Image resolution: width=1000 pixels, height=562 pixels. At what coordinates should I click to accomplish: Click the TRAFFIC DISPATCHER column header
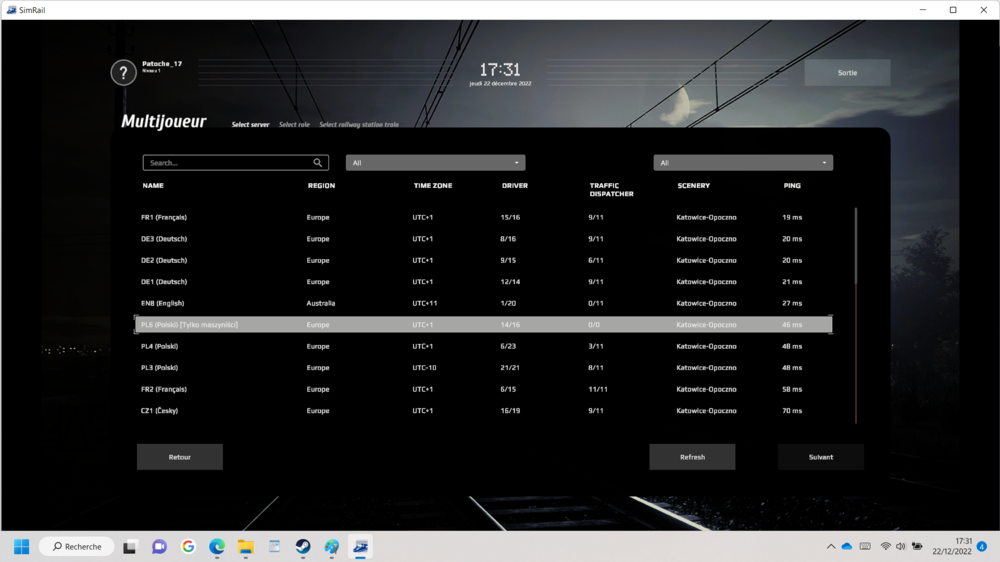(611, 189)
